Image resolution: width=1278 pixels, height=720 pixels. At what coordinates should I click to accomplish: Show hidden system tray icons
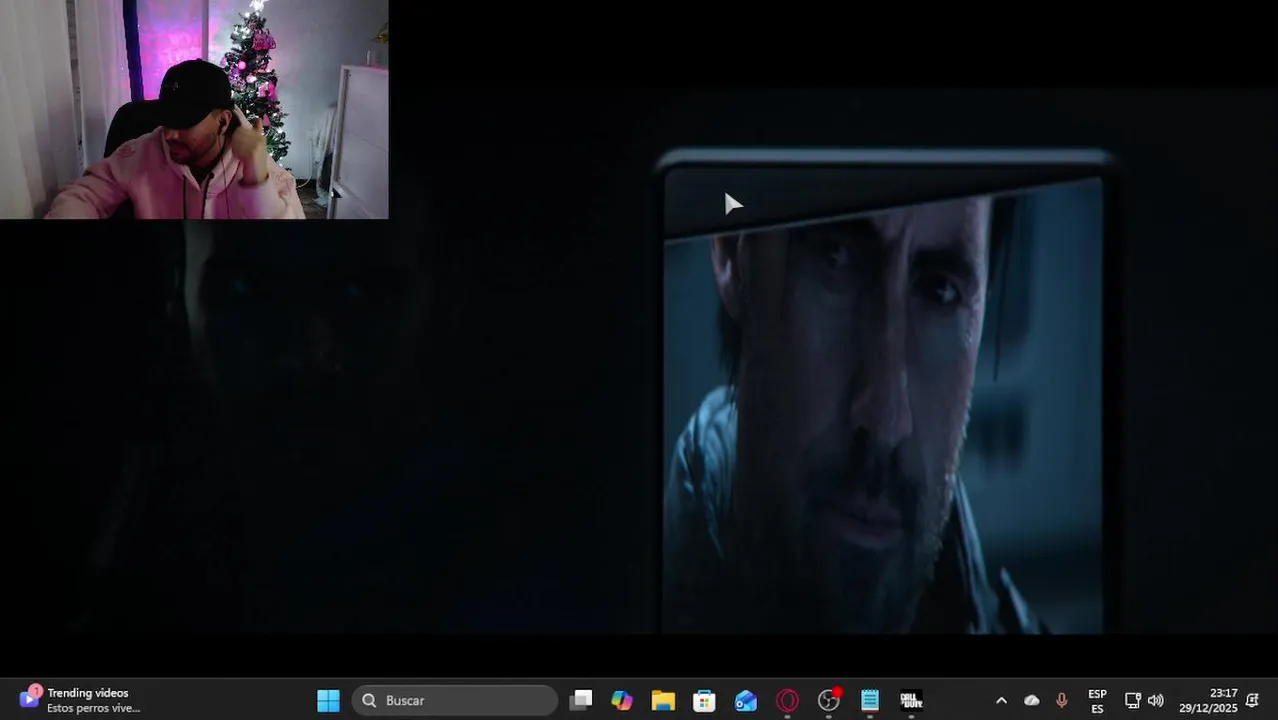1001,701
